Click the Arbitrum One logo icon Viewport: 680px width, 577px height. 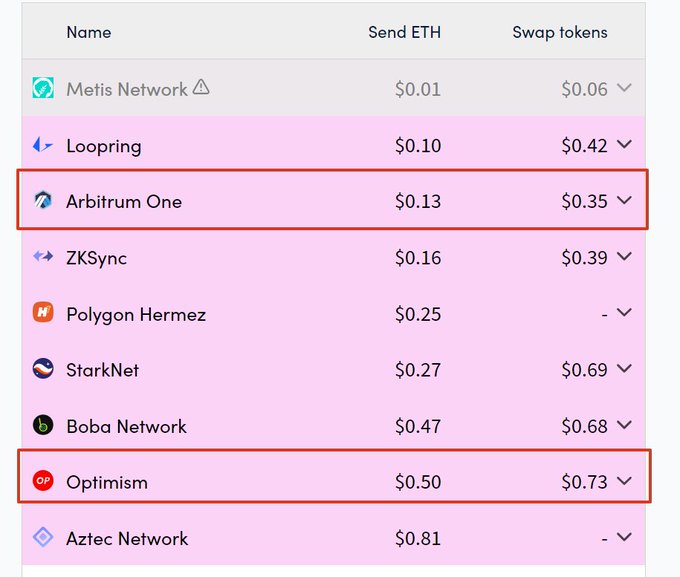pyautogui.click(x=43, y=200)
